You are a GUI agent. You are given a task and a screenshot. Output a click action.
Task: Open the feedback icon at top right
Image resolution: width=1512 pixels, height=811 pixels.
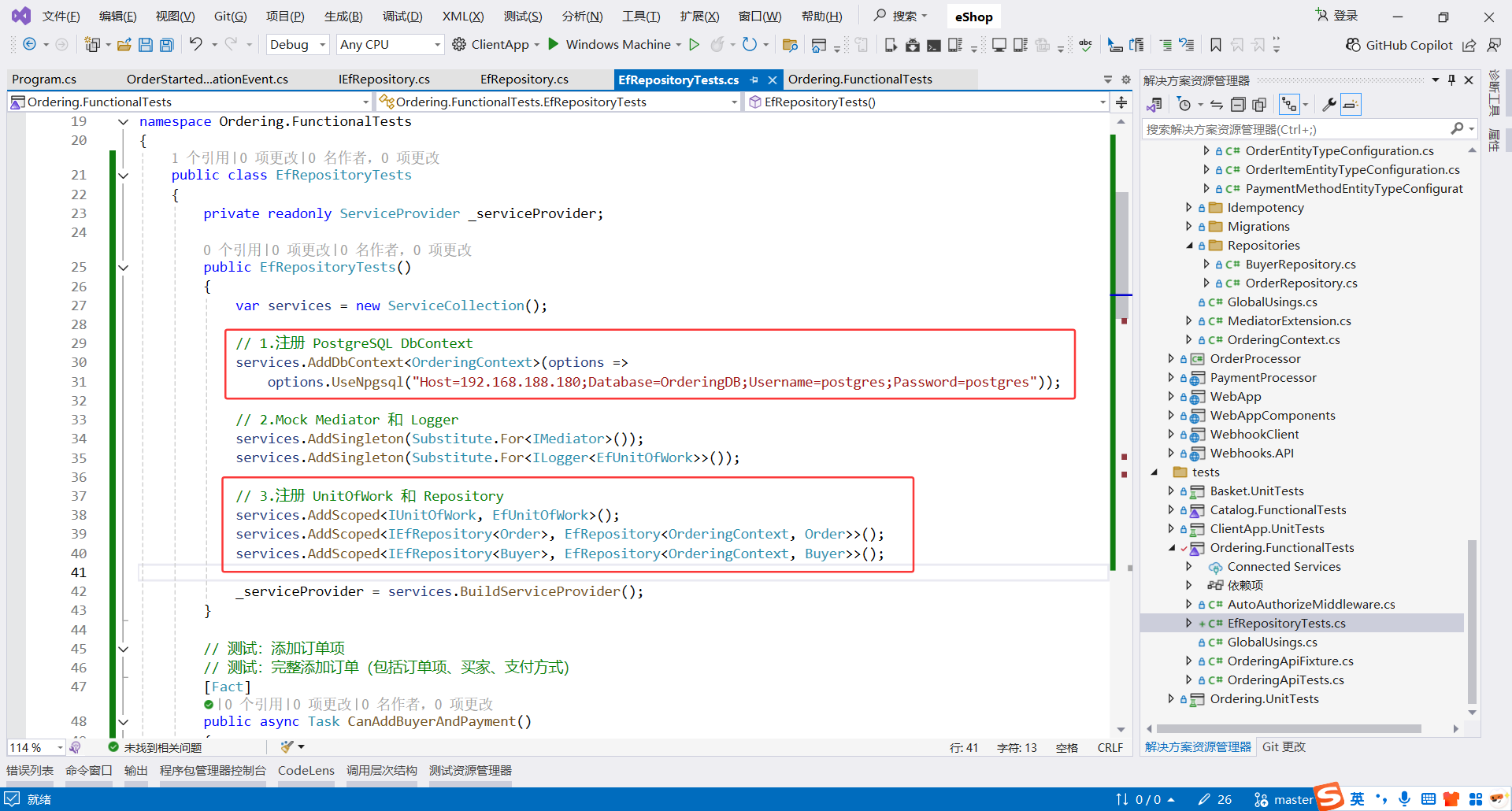pos(1493,45)
